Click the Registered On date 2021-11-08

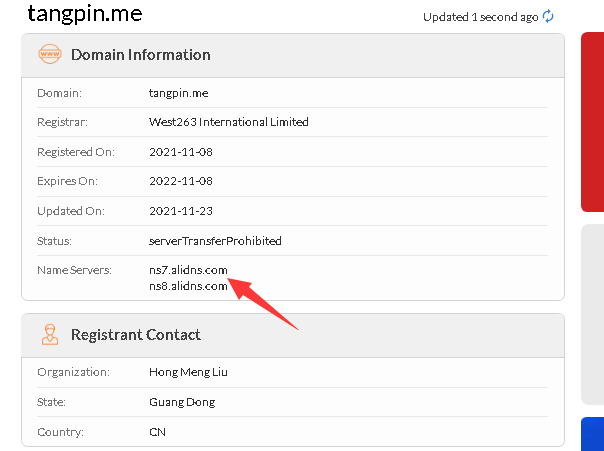click(181, 152)
